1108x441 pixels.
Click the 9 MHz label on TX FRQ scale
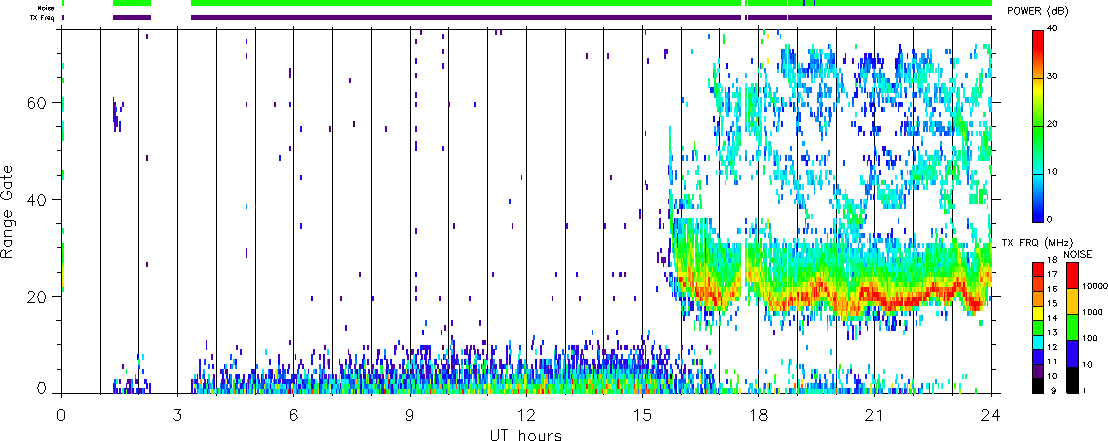[x=1054, y=391]
